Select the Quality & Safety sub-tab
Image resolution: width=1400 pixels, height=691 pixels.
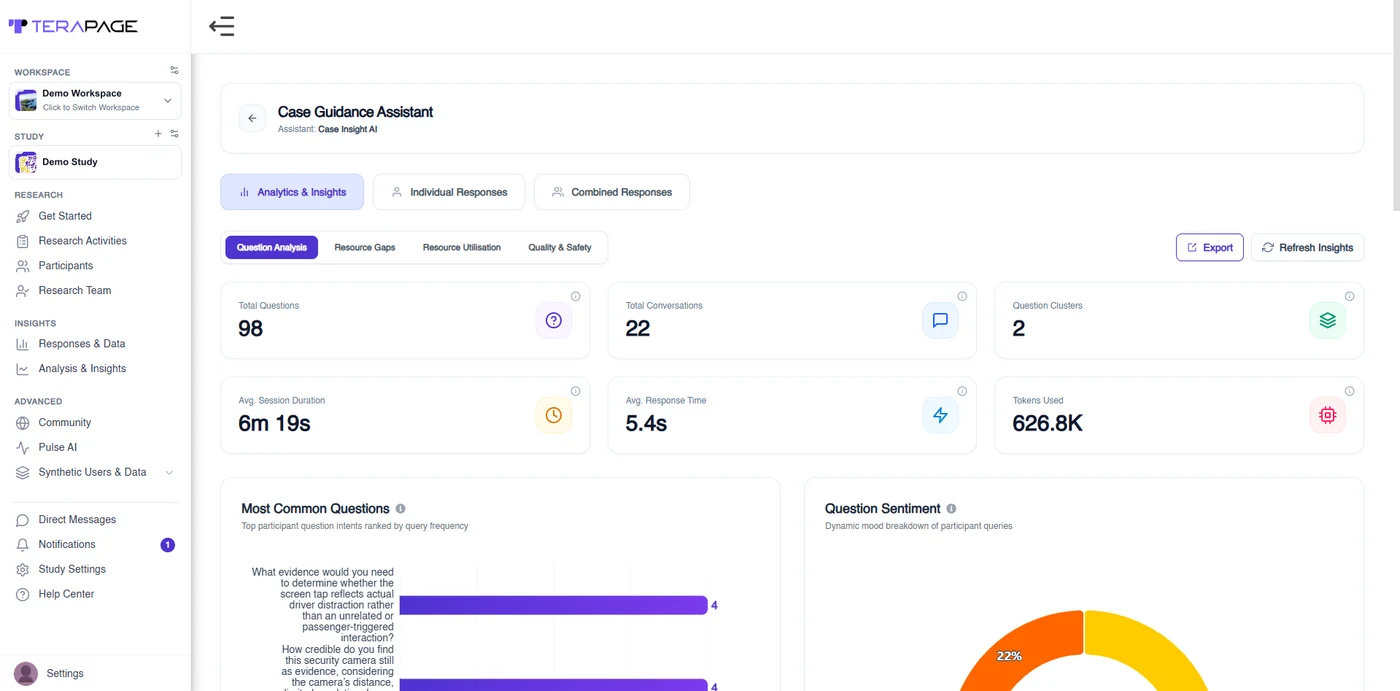tap(560, 247)
